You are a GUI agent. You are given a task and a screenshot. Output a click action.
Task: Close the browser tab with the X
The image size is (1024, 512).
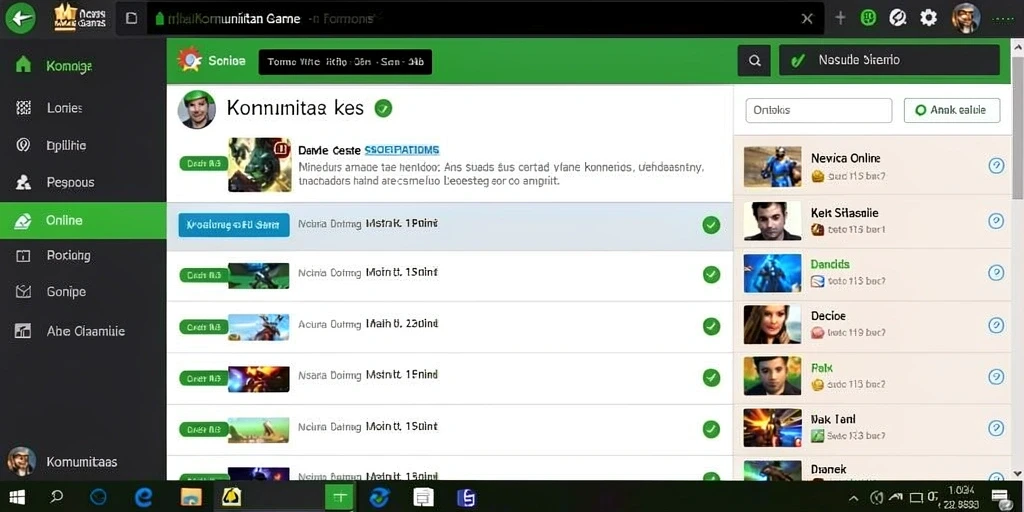pos(807,18)
